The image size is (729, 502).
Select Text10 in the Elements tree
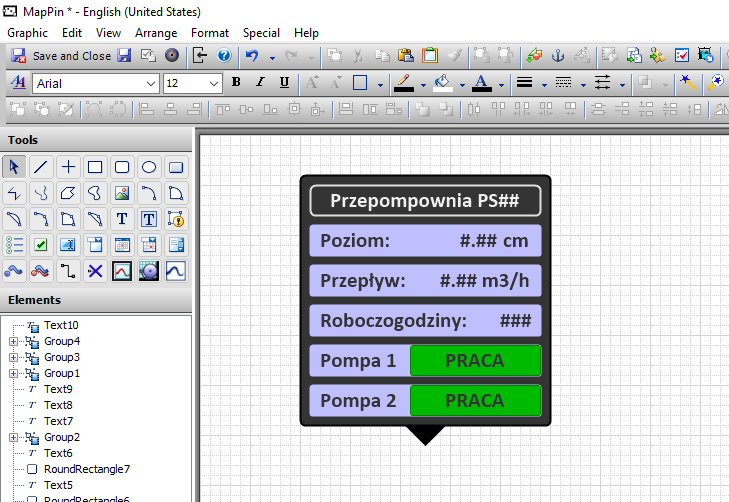61,326
